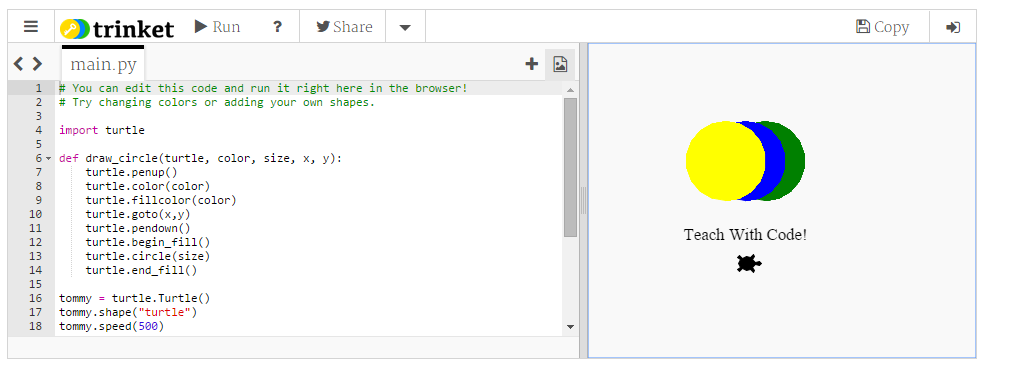This screenshot has width=1023, height=377.
Task: Click the sign-in icon
Action: click(x=953, y=27)
